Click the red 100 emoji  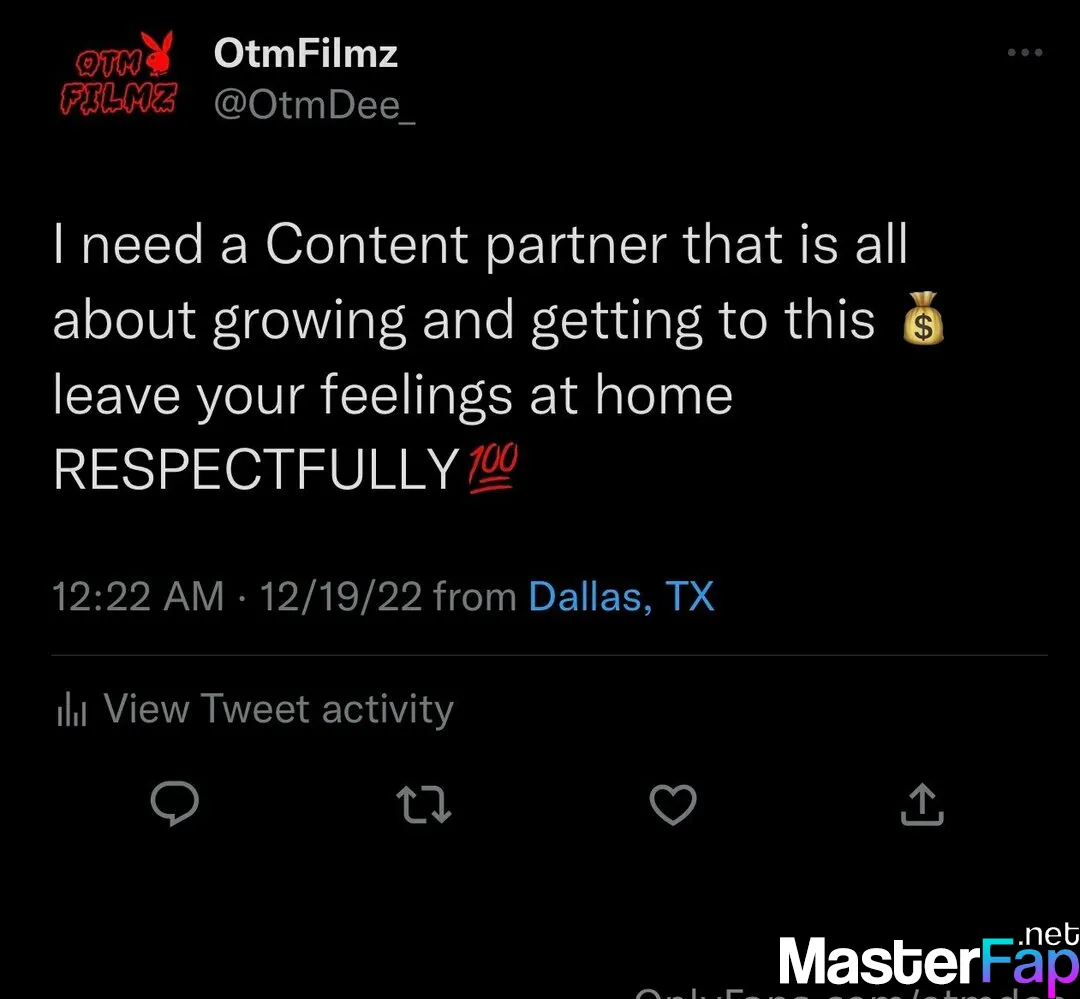[492, 468]
